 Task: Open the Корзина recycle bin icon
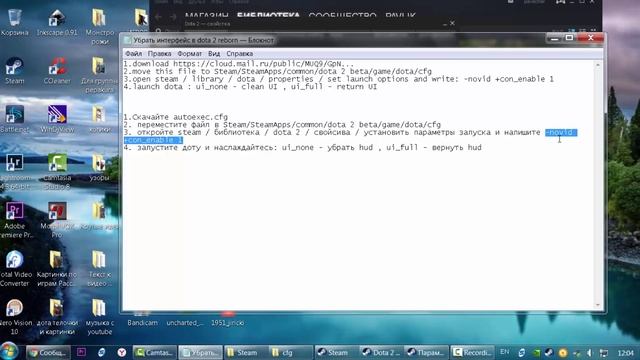point(14,21)
